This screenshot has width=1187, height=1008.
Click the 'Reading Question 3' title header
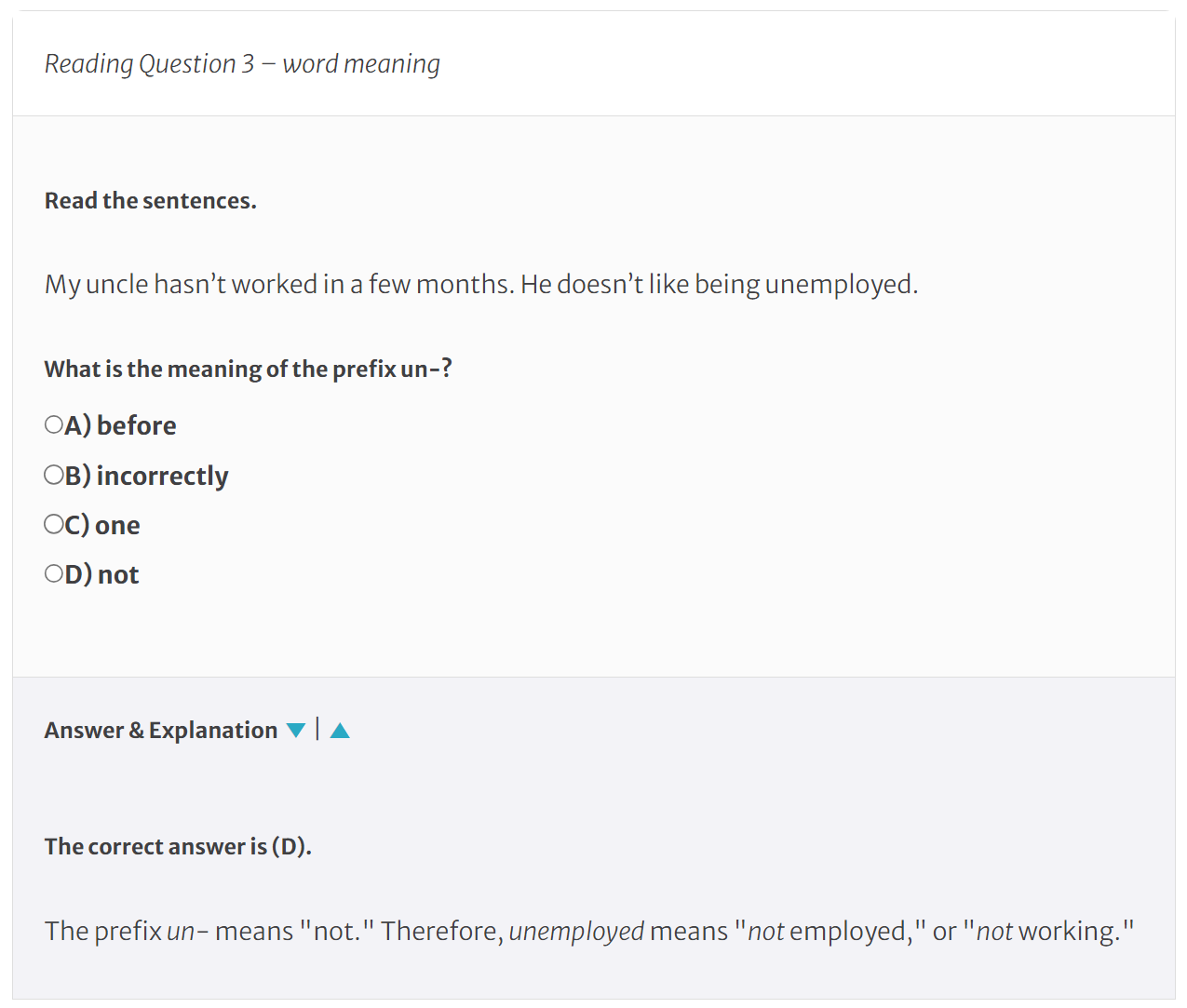point(149,64)
